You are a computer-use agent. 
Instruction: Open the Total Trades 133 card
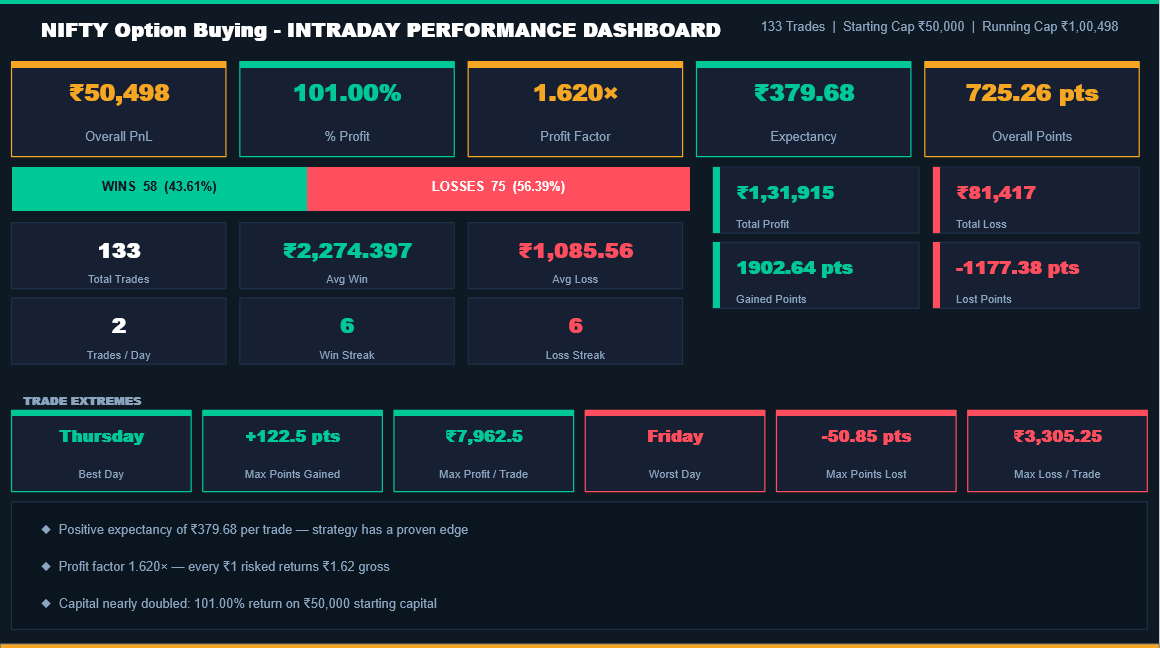click(x=118, y=256)
